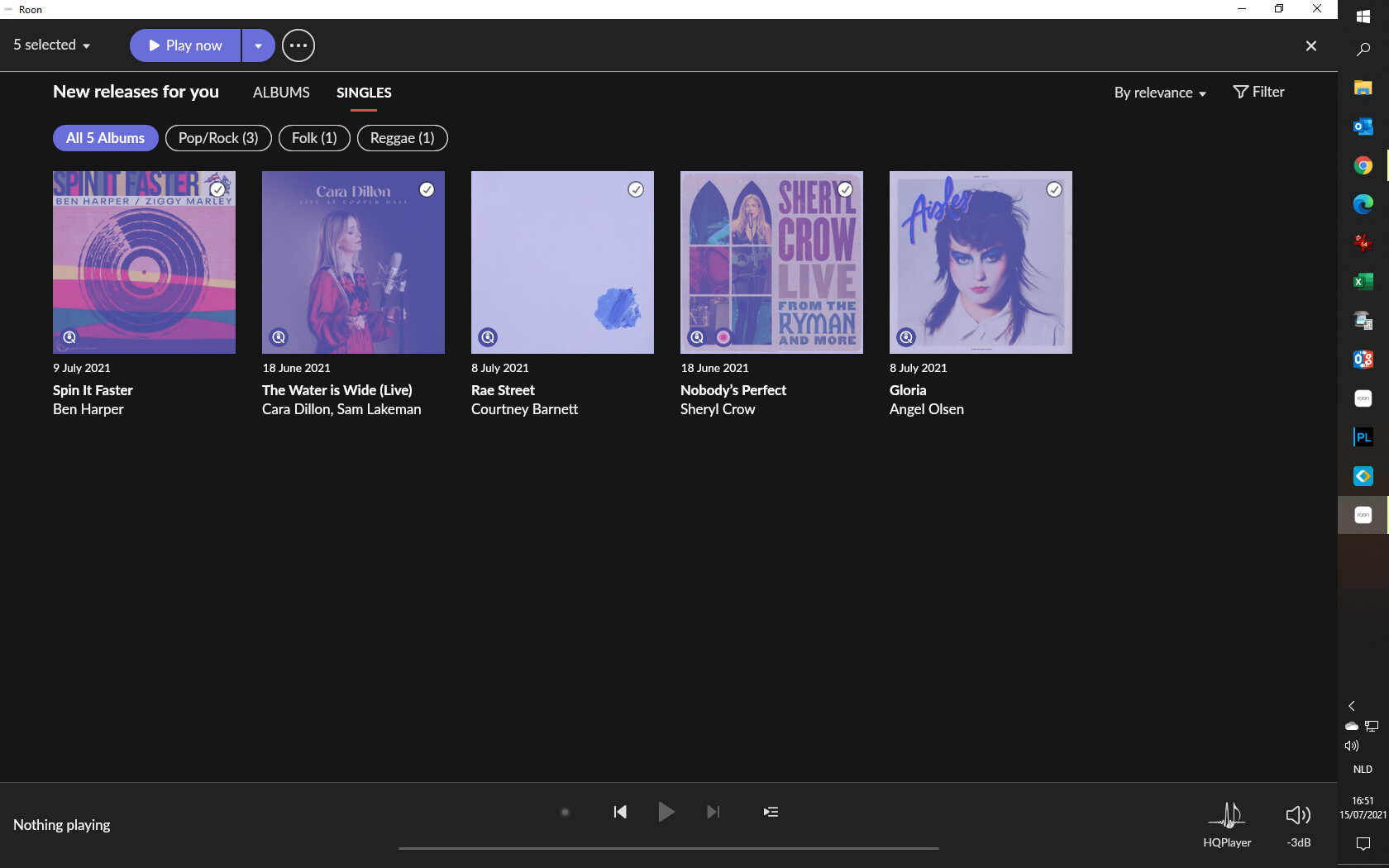Go to artist Ben Harper
The height and width of the screenshot is (868, 1389).
(x=88, y=409)
